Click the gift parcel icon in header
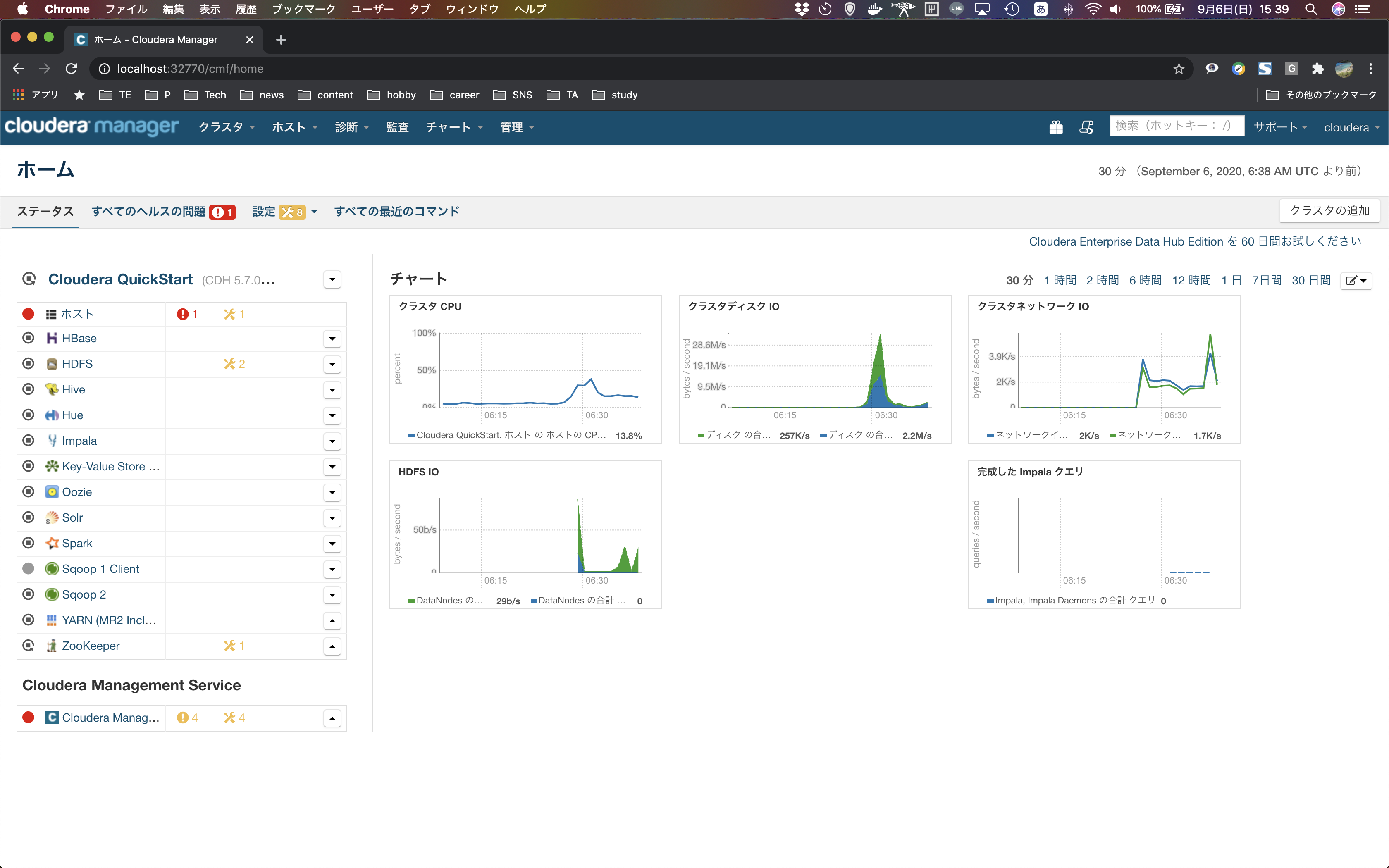This screenshot has height=868, width=1389. click(x=1055, y=127)
